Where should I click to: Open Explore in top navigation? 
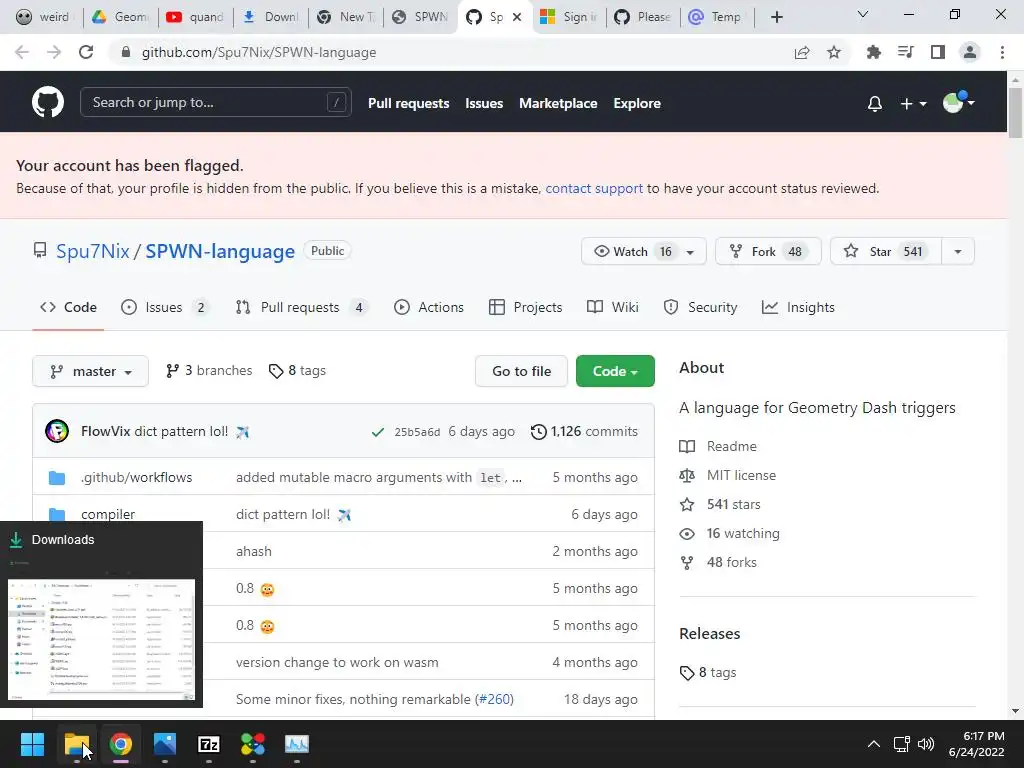click(637, 103)
